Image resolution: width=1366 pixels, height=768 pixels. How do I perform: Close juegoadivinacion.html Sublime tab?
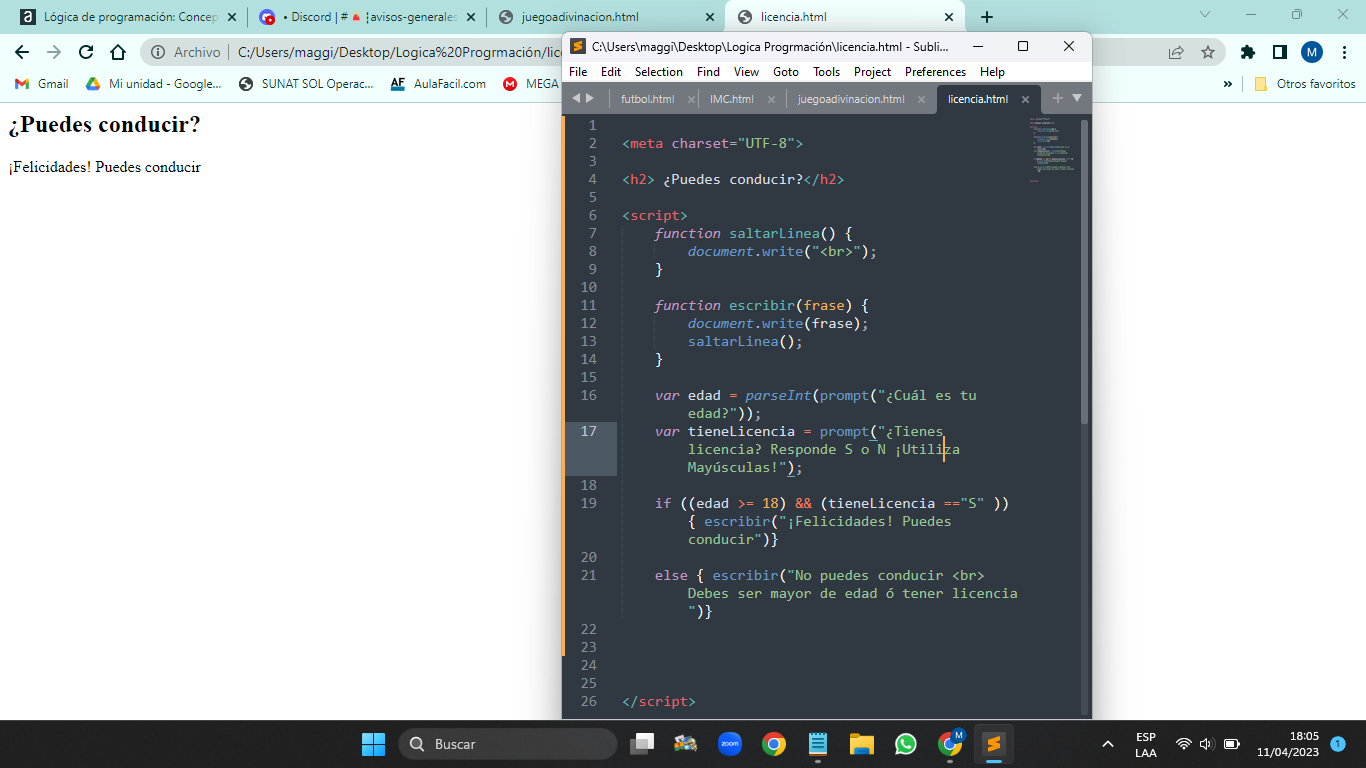[921, 99]
